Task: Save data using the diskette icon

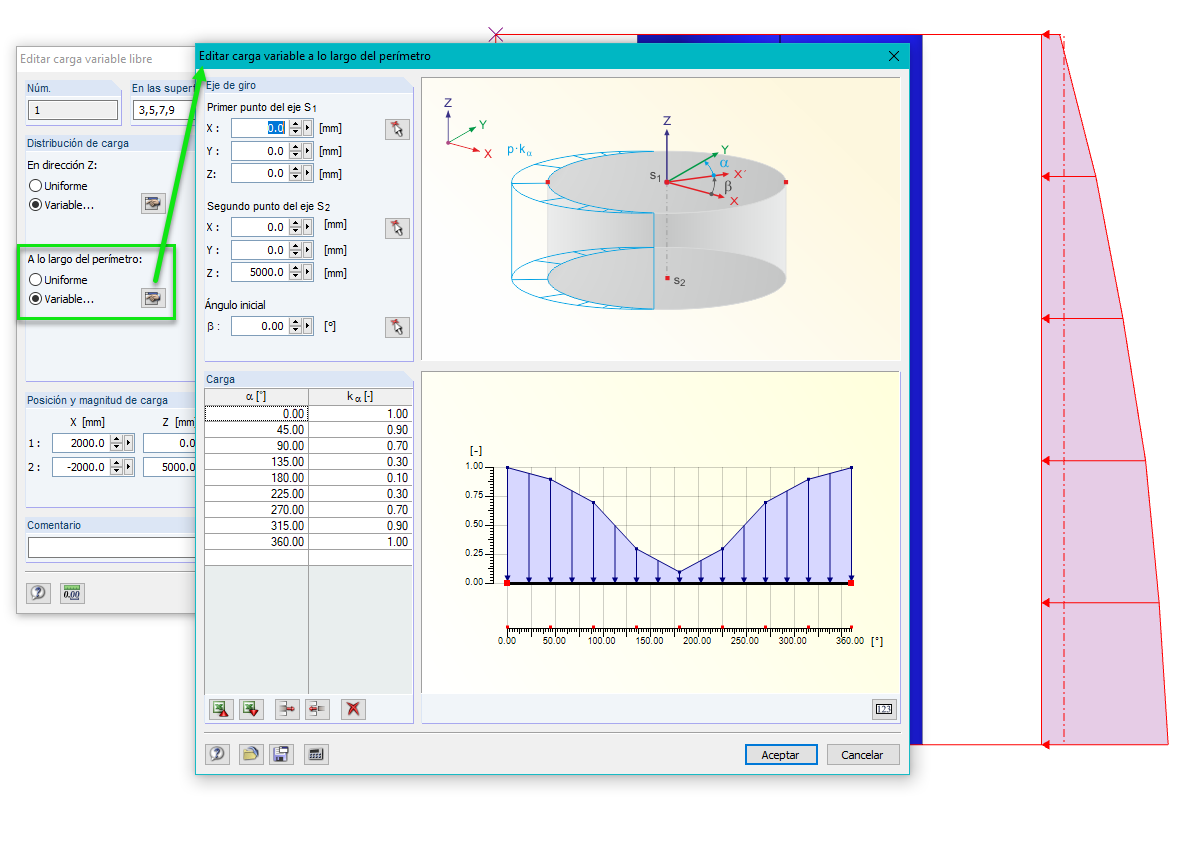Action: 282,755
